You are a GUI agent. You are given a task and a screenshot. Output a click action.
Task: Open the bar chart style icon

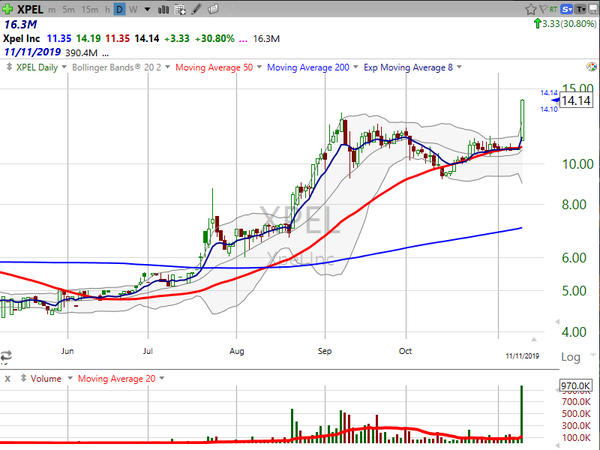[x=163, y=9]
